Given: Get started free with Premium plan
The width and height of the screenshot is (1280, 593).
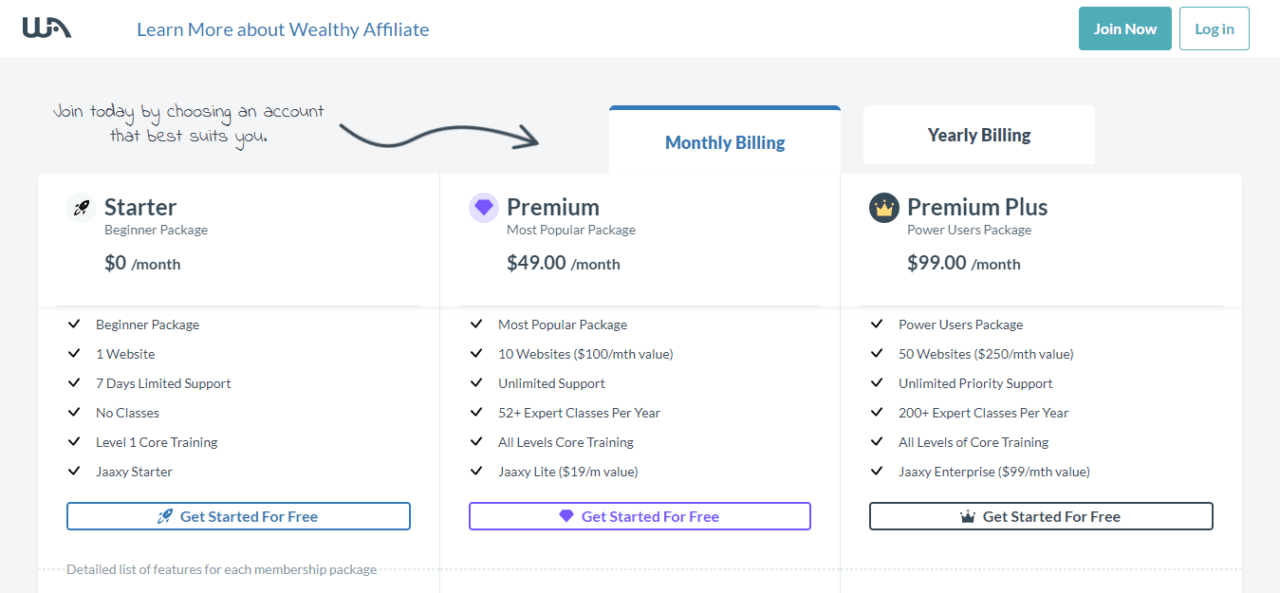Looking at the screenshot, I should [x=640, y=516].
